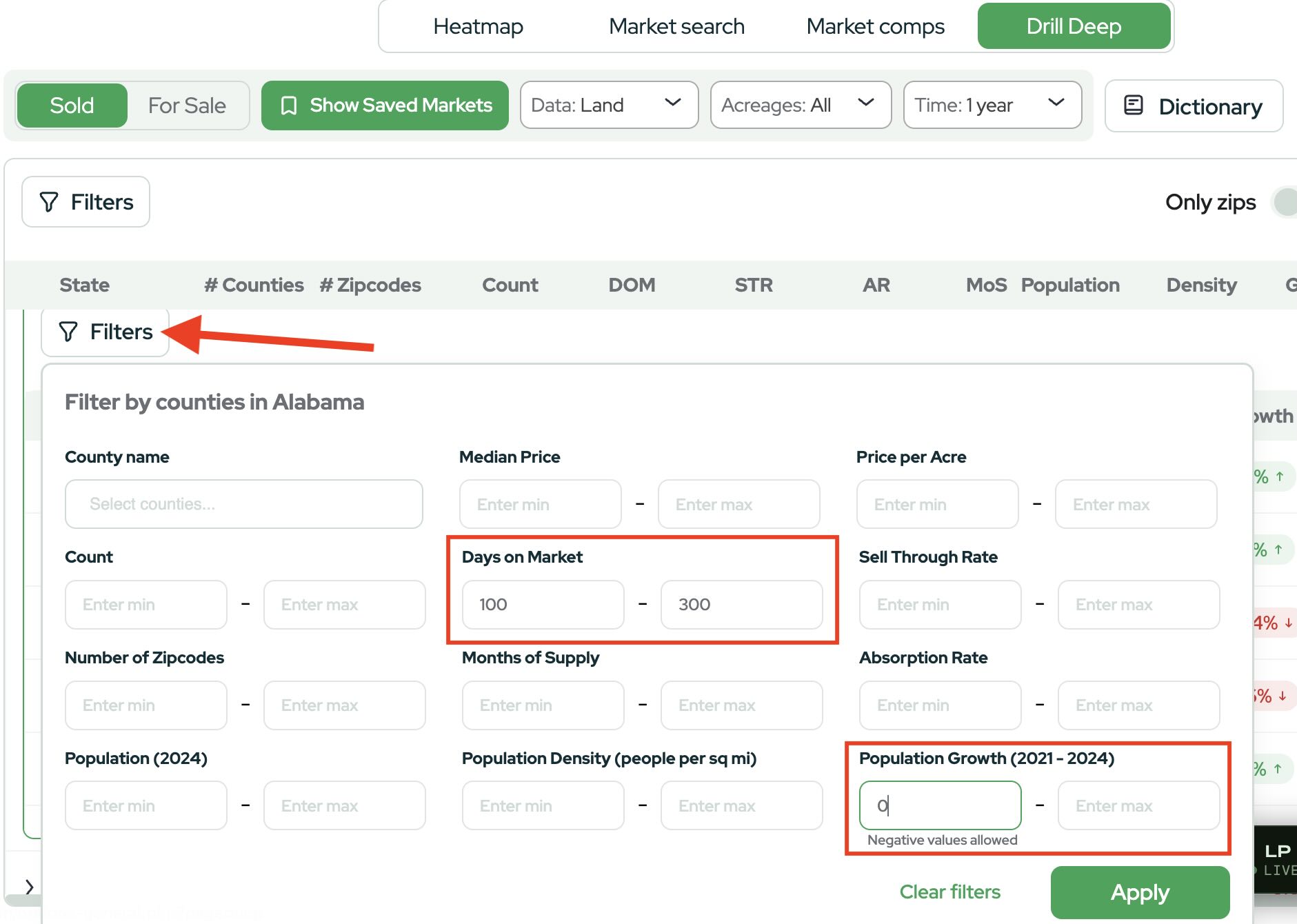Sort by MoS column header

986,285
